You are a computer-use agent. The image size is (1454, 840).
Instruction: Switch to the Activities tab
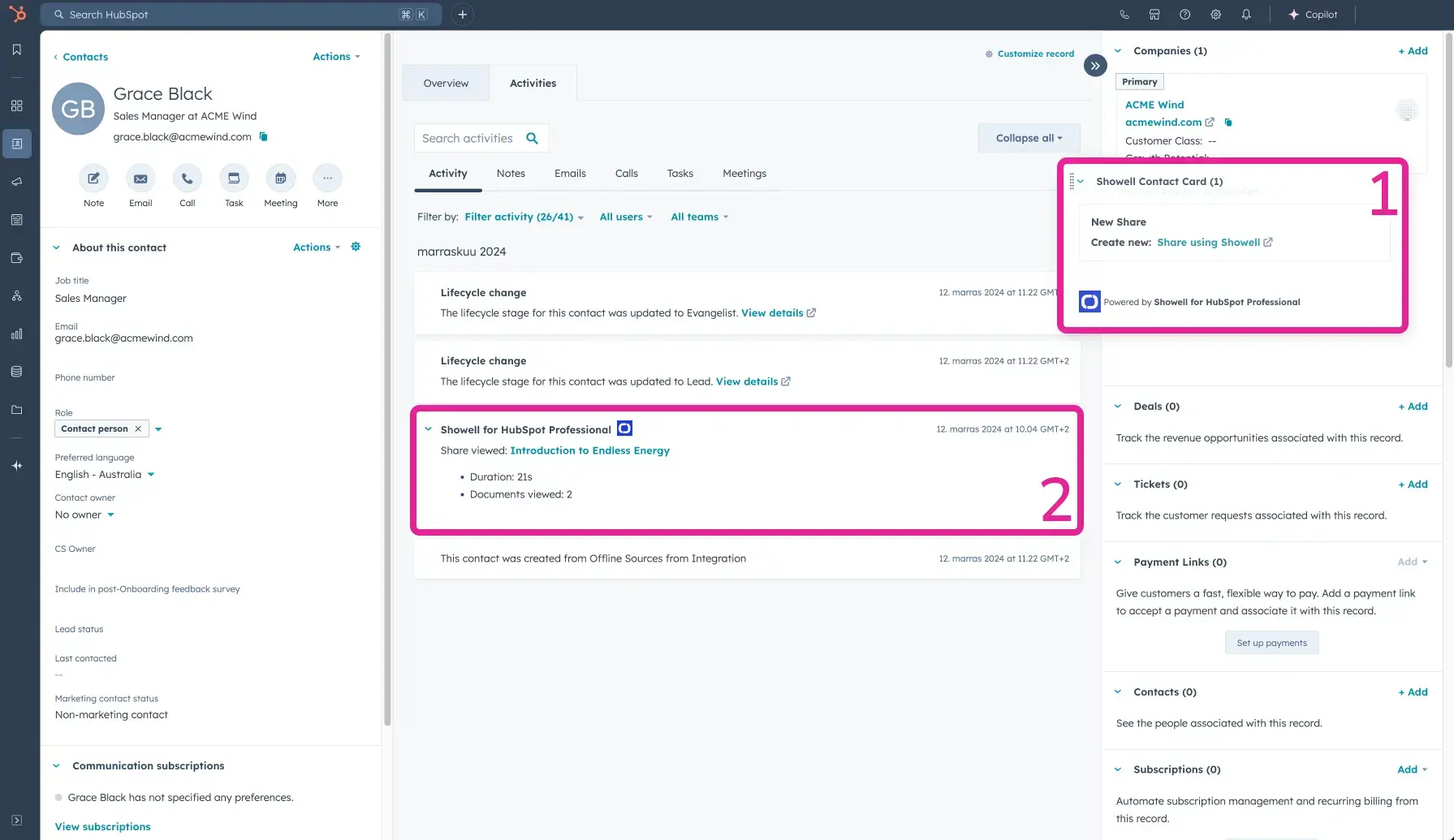pyautogui.click(x=533, y=83)
